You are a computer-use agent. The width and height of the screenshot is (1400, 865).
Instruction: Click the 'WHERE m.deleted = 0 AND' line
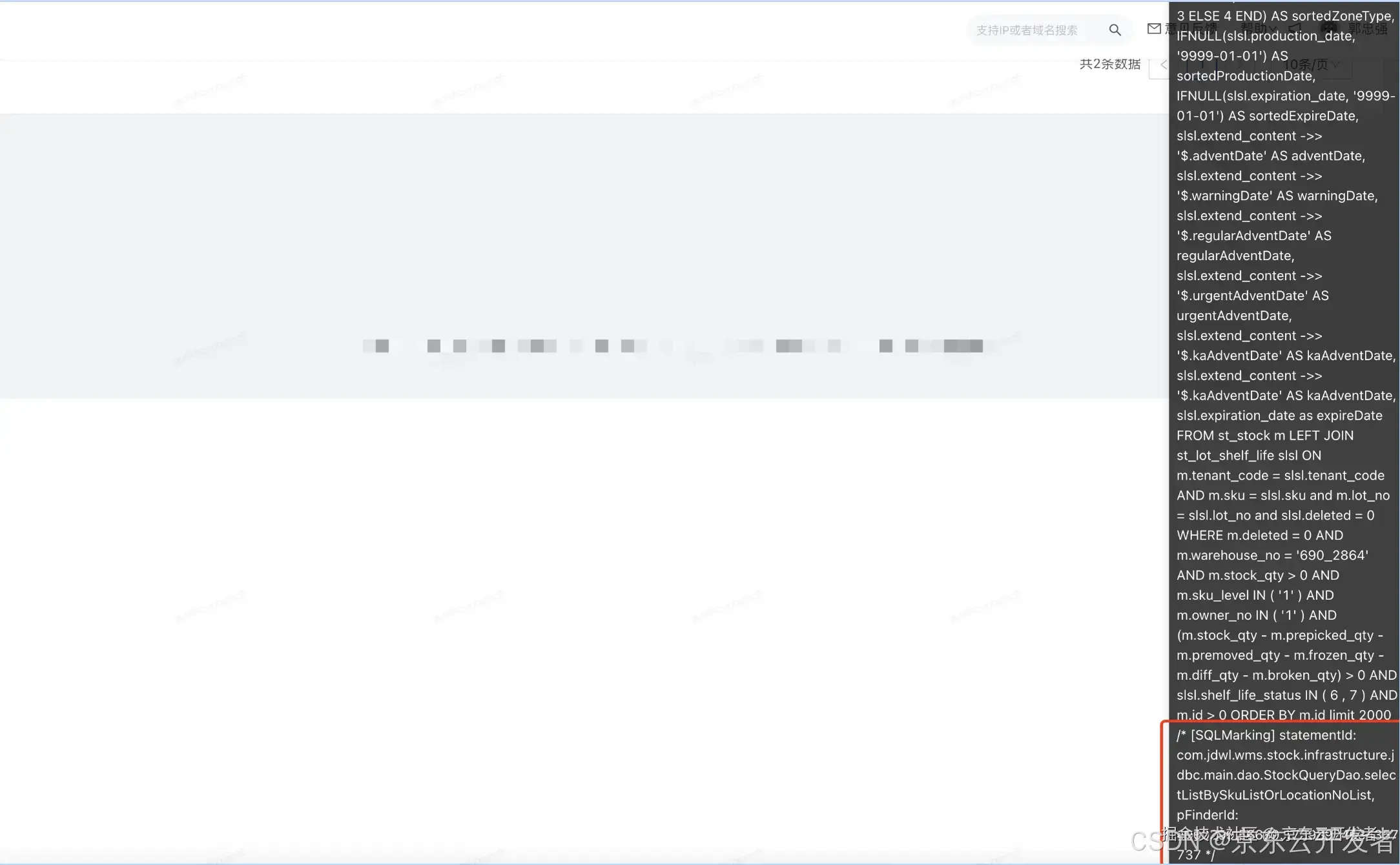tap(1260, 535)
